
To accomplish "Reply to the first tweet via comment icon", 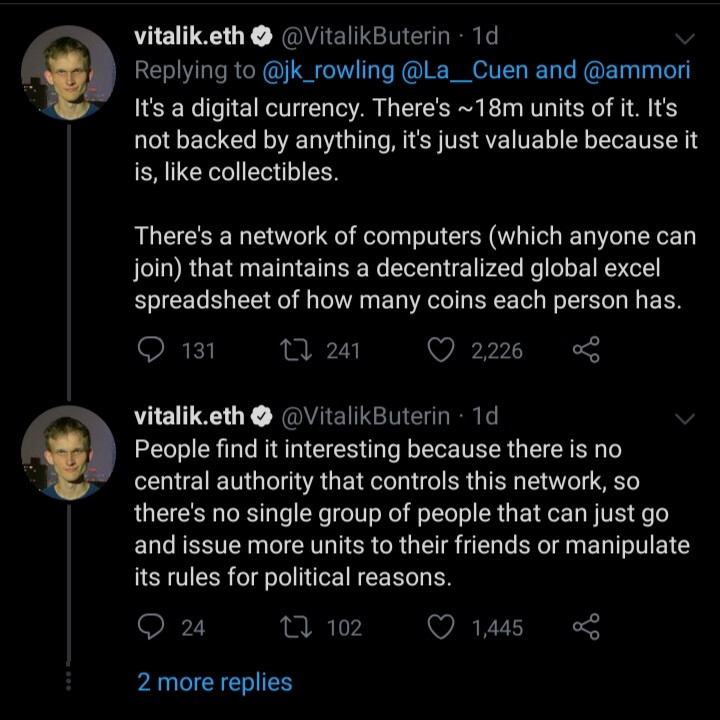I will tap(151, 350).
